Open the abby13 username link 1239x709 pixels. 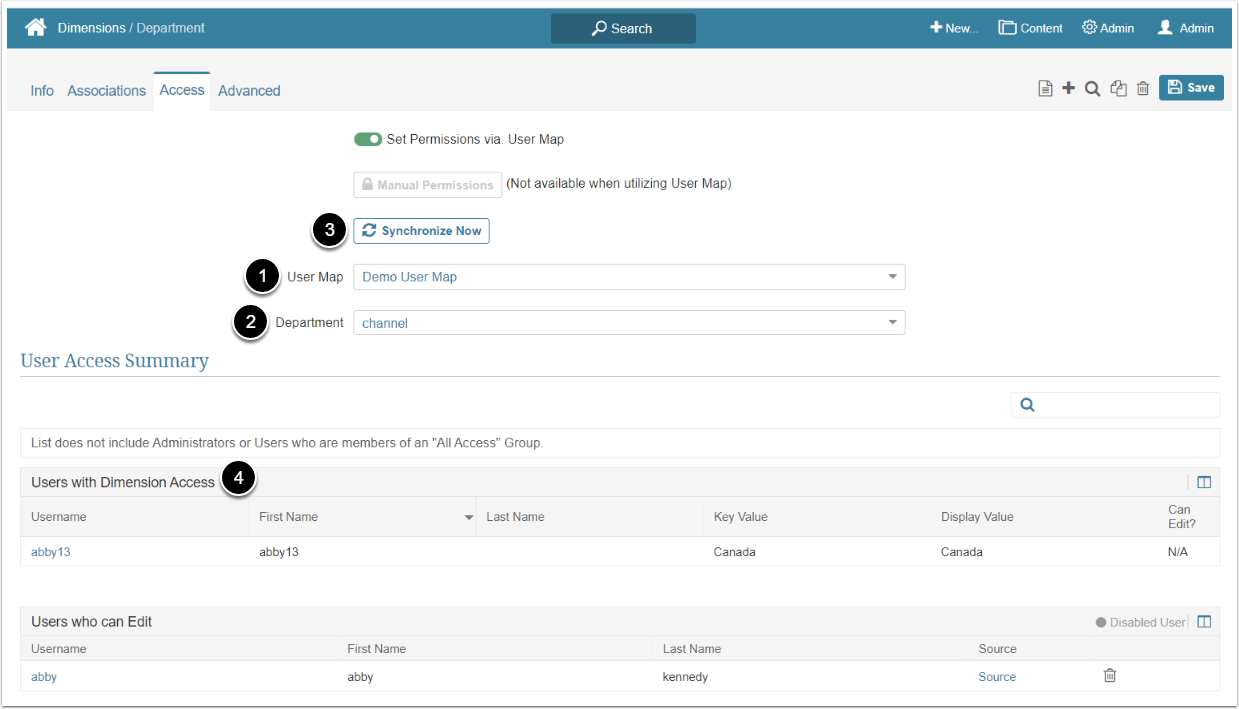pos(50,552)
